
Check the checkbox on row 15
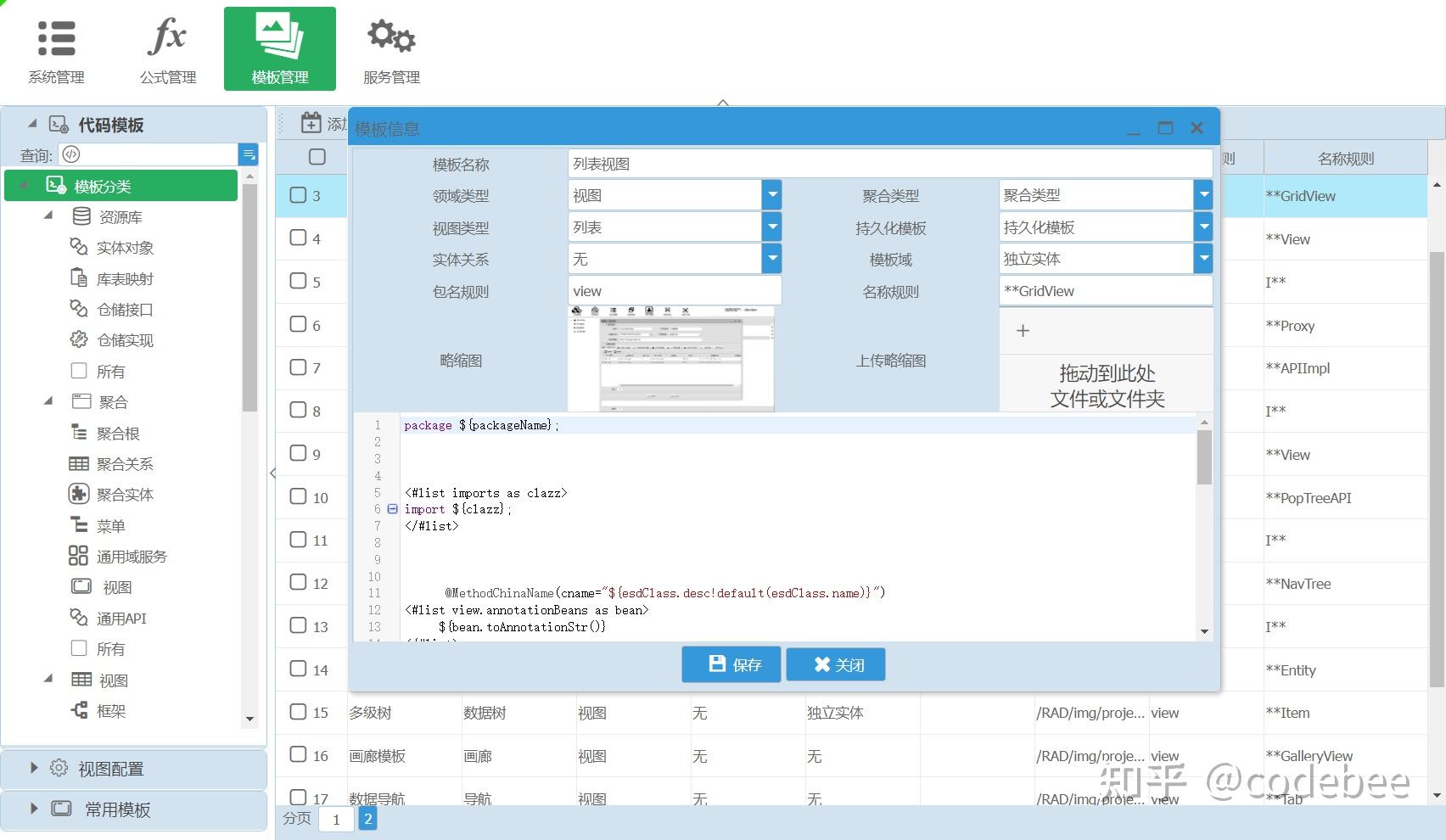[x=298, y=713]
